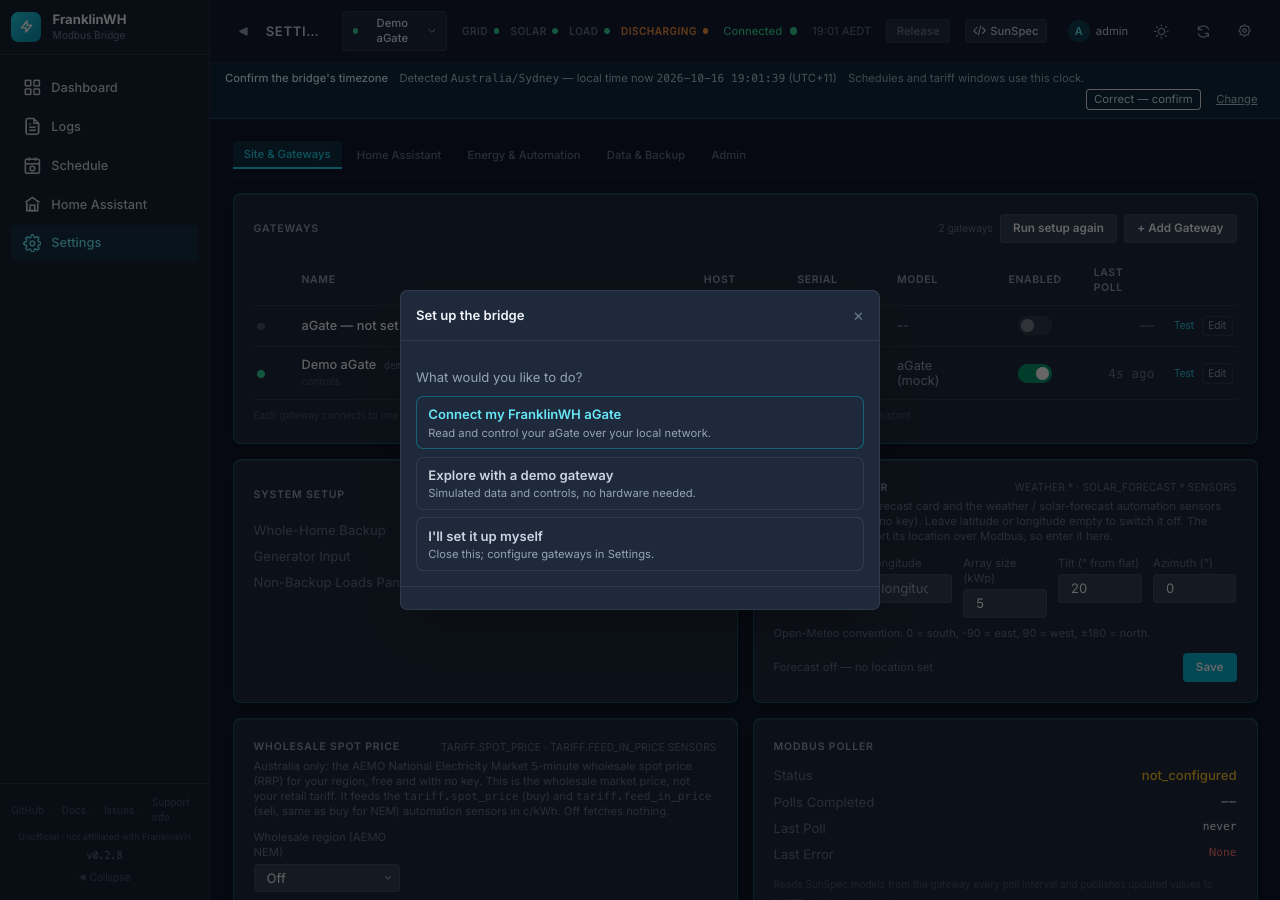Open the GitHub link in sidebar footer
Viewport: 1280px width, 900px height.
coord(27,810)
